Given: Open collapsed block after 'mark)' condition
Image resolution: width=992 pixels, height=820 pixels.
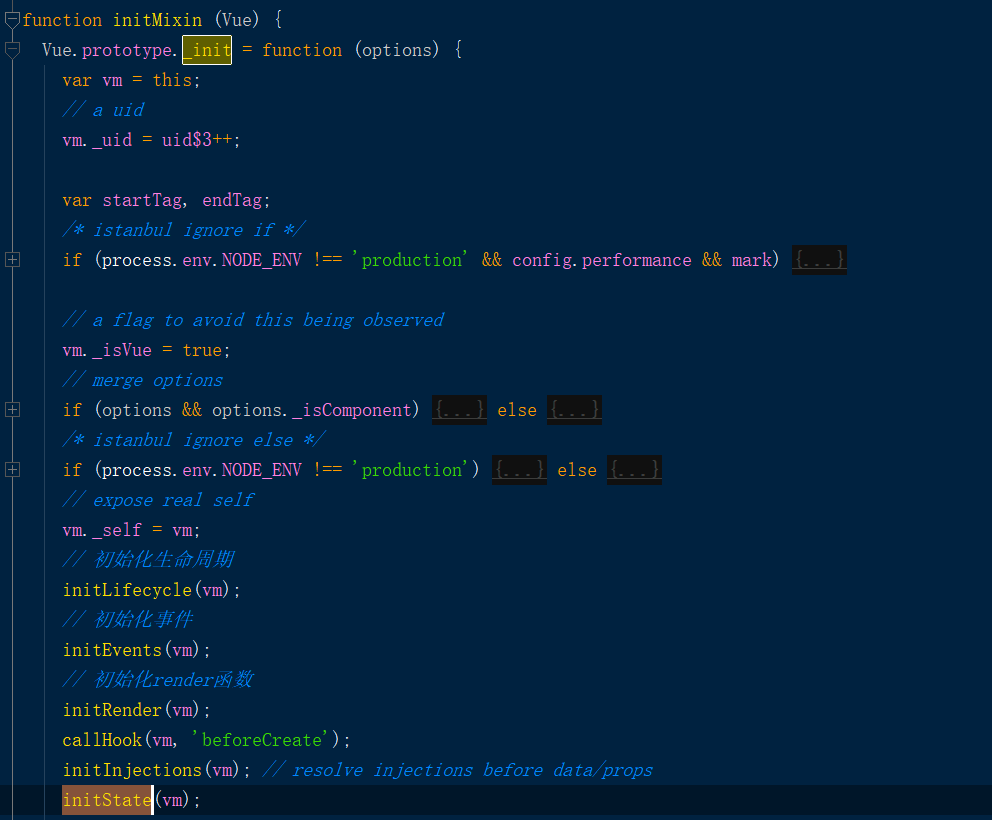Looking at the screenshot, I should click(x=819, y=260).
